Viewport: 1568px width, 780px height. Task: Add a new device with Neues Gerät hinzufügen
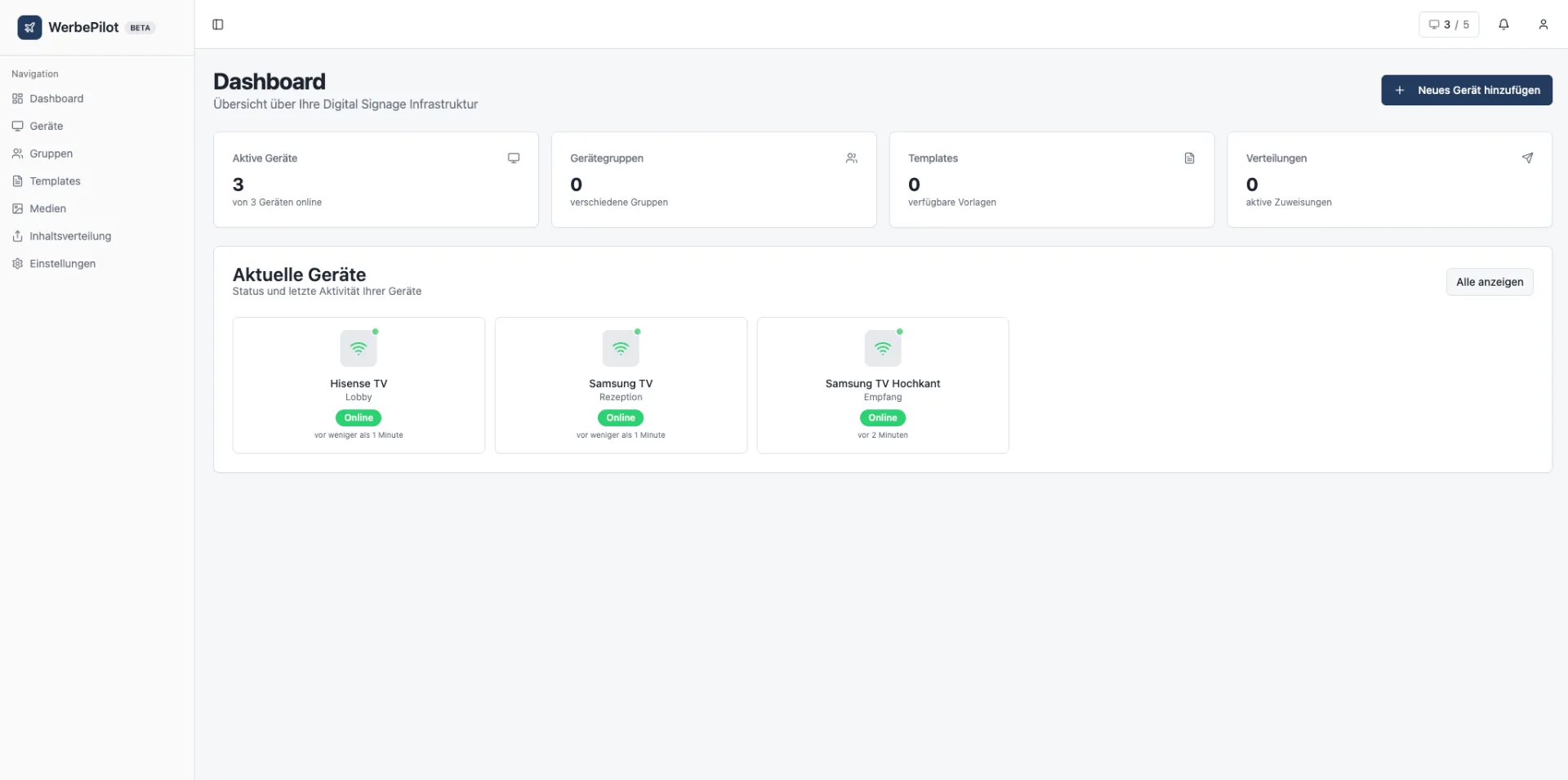1467,90
